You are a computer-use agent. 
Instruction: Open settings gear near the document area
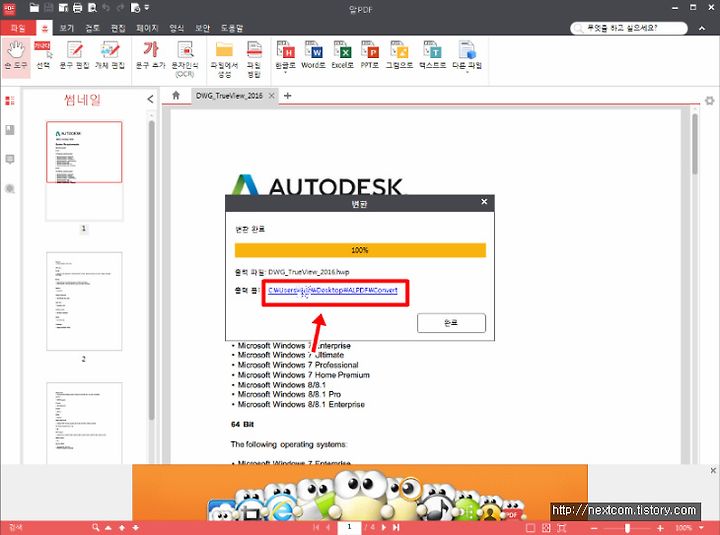click(x=709, y=101)
